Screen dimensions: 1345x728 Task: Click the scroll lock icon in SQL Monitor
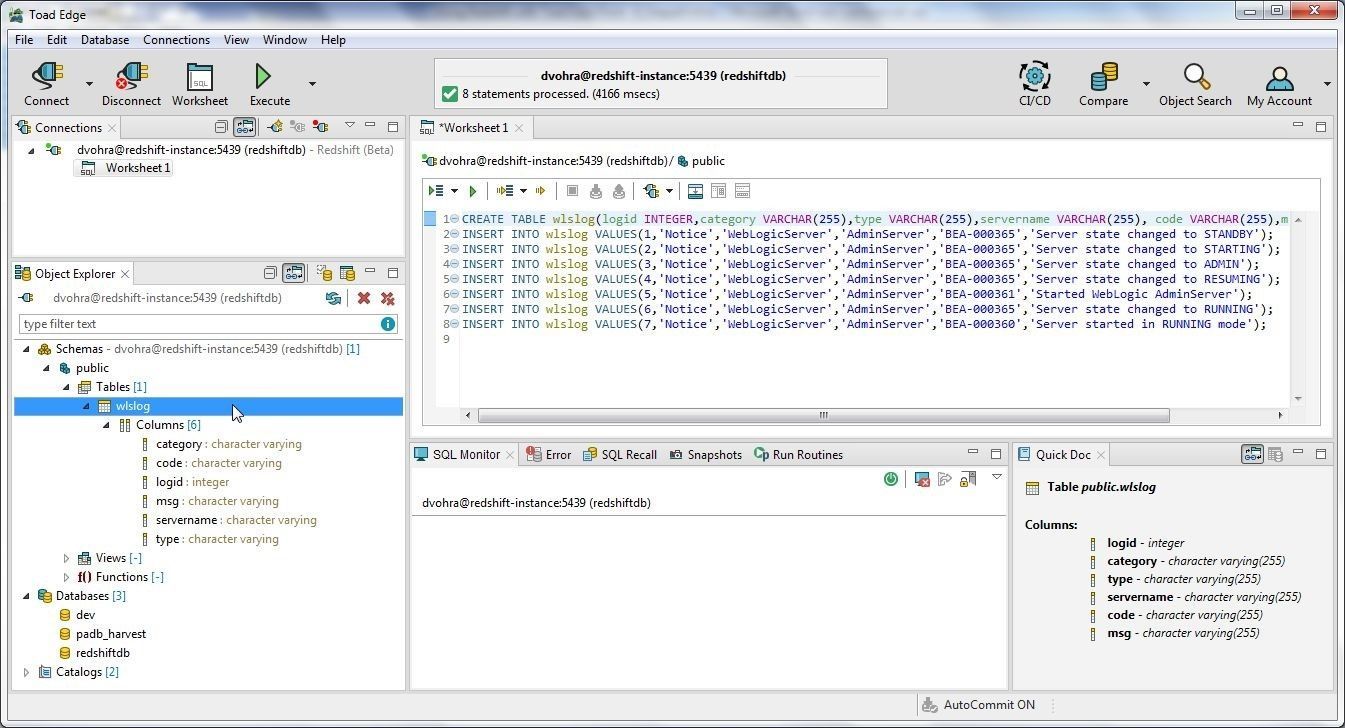(x=967, y=480)
